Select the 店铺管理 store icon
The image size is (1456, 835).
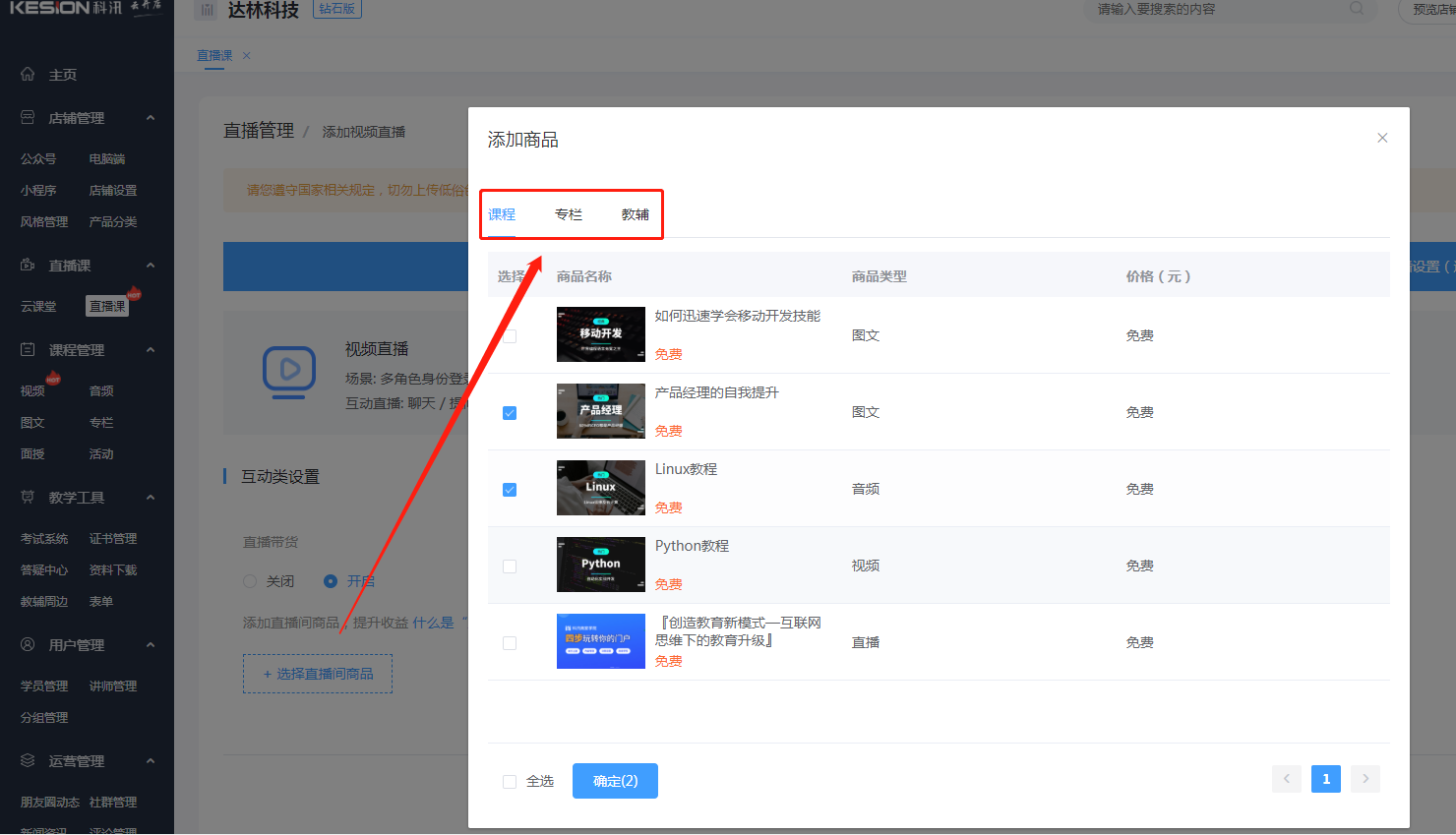tap(27, 117)
